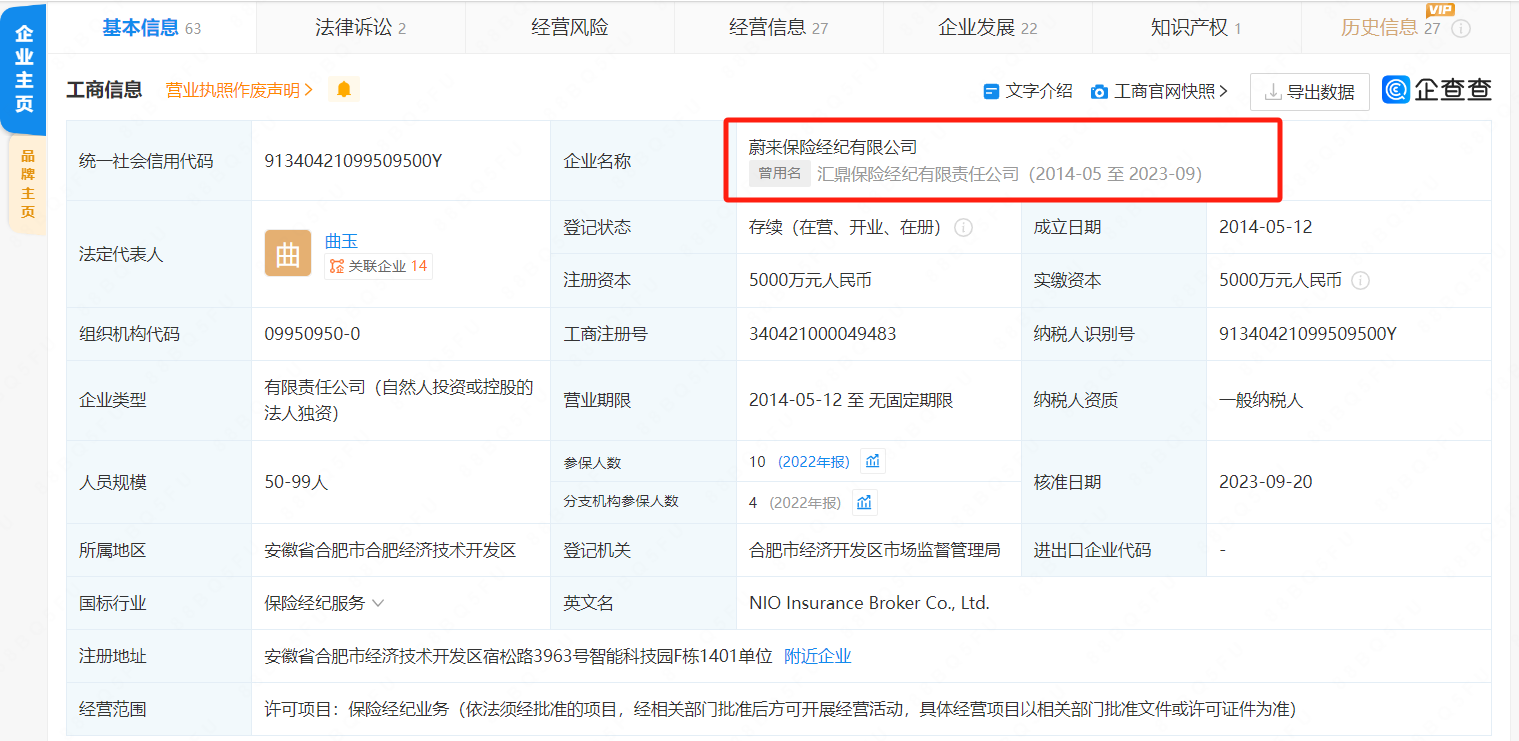Viewport: 1519px width, 741px height.
Task: Click the 曲 avatar of legal representative
Action: pyautogui.click(x=288, y=253)
